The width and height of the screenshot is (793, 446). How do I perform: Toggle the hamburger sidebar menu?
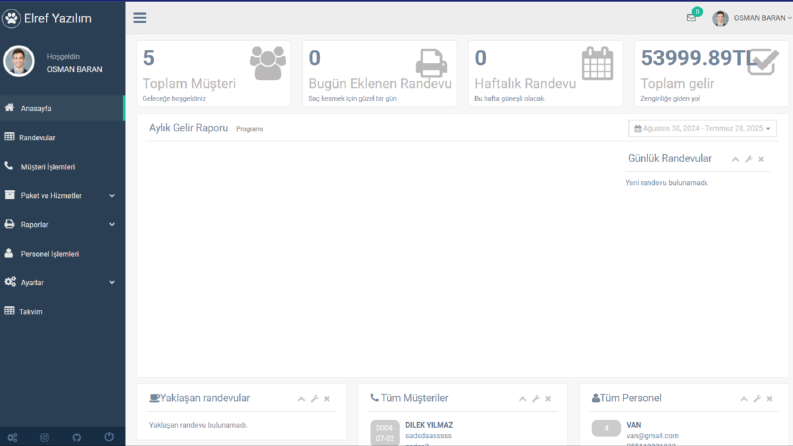point(140,18)
